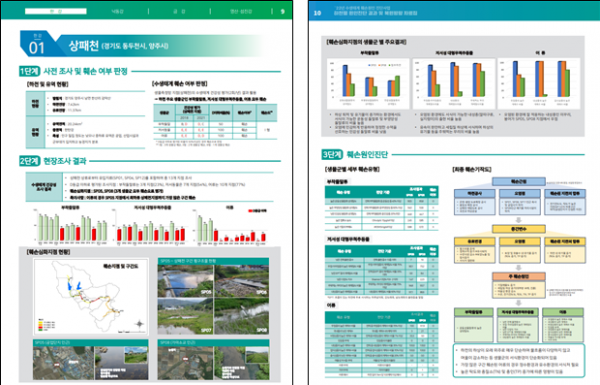Click the 3단계 step badge
600x385 pixels.
(332, 154)
